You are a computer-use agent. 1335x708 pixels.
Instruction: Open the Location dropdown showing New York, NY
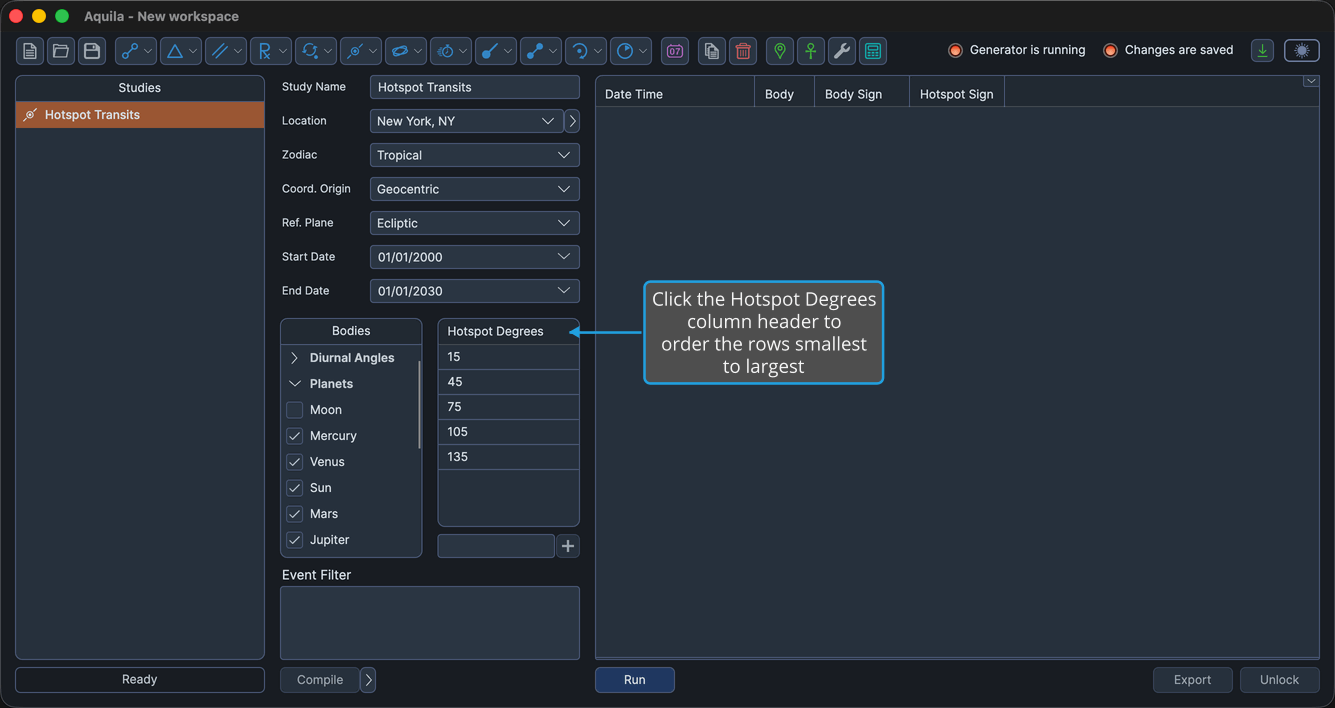pyautogui.click(x=466, y=121)
